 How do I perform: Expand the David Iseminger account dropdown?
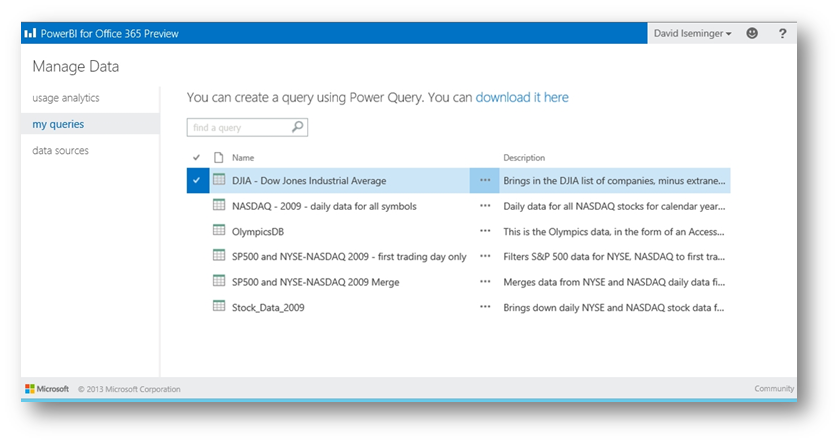click(692, 33)
